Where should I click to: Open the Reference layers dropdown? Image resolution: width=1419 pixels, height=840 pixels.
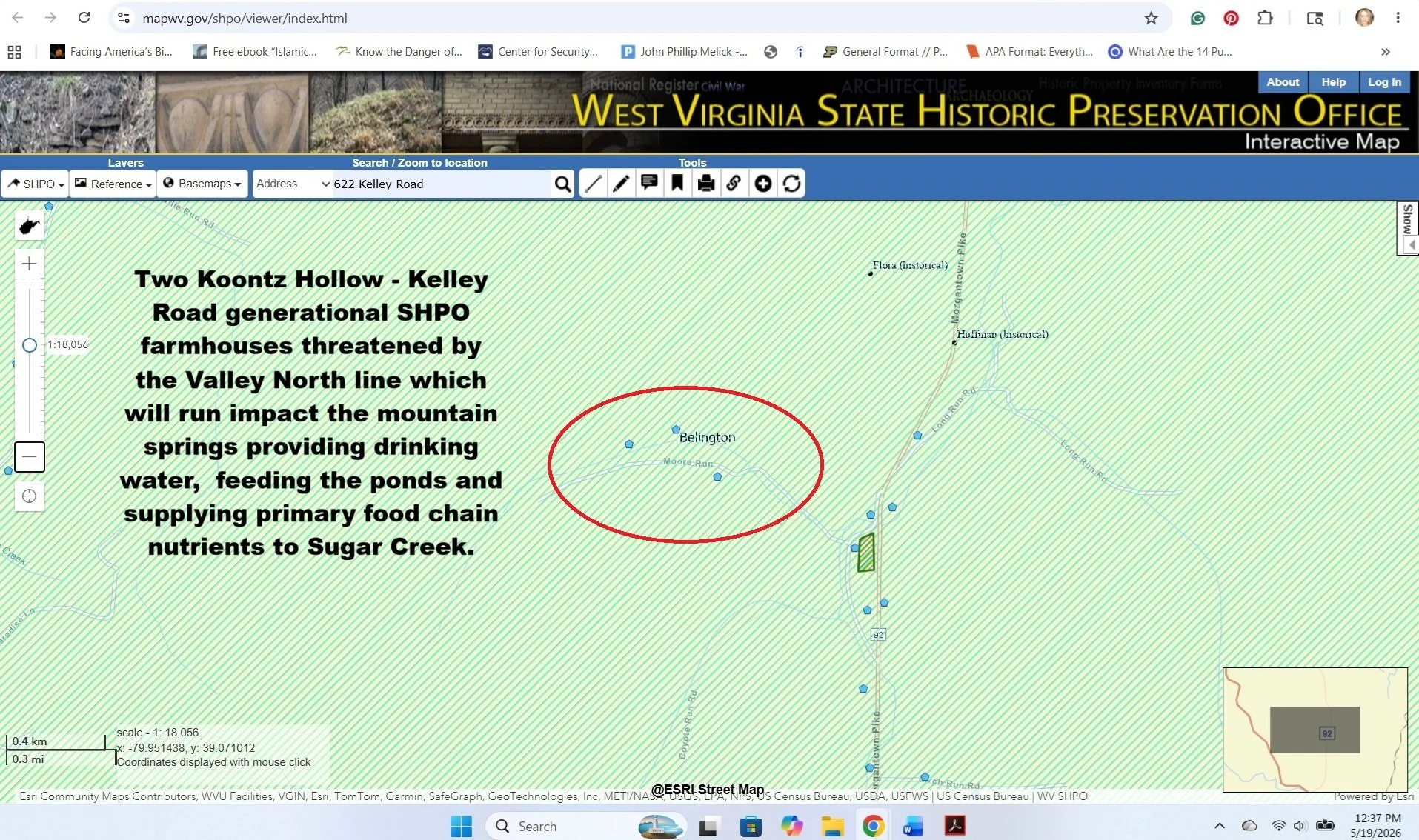point(113,184)
